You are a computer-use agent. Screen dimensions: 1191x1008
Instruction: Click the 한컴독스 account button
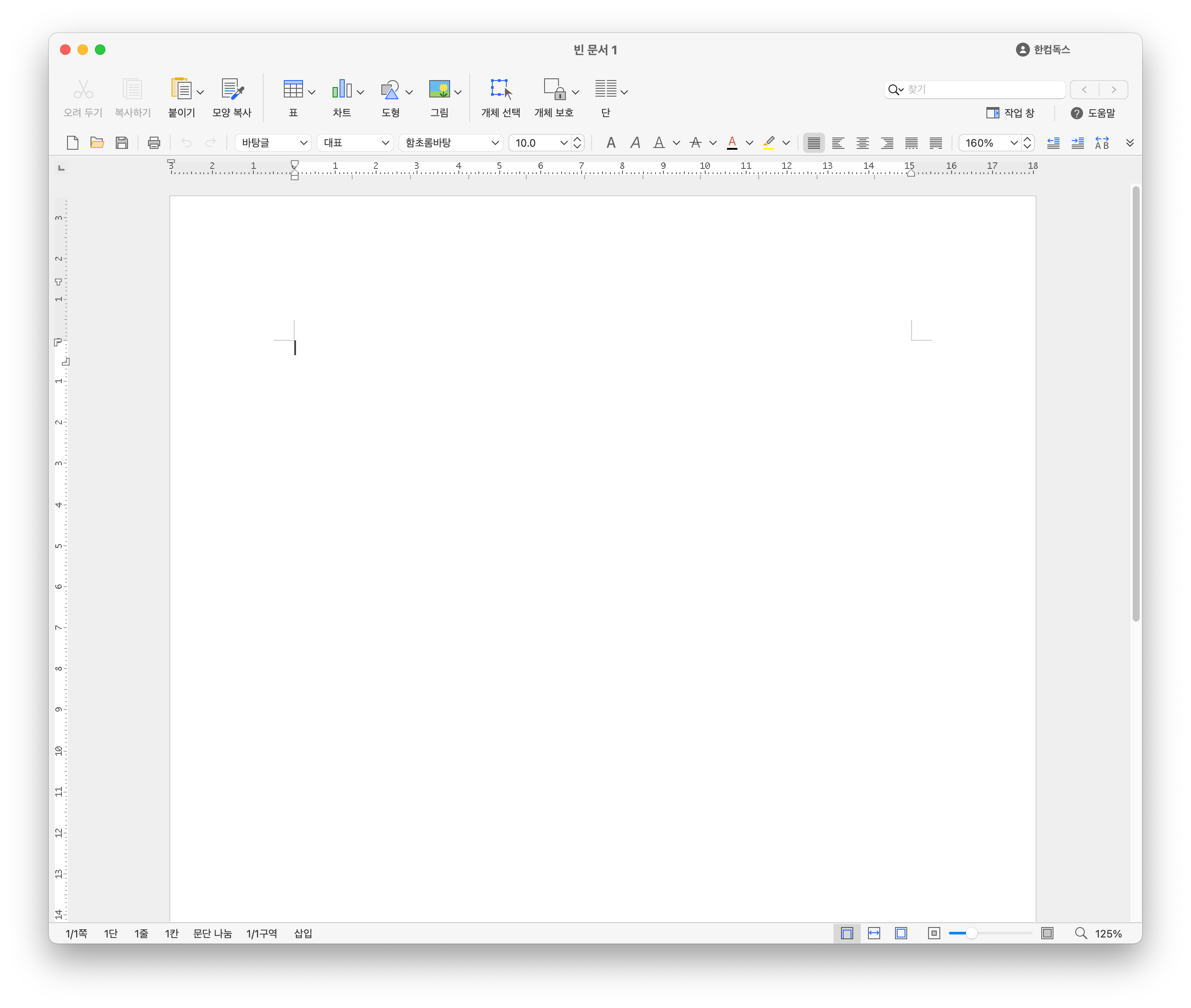point(1043,50)
